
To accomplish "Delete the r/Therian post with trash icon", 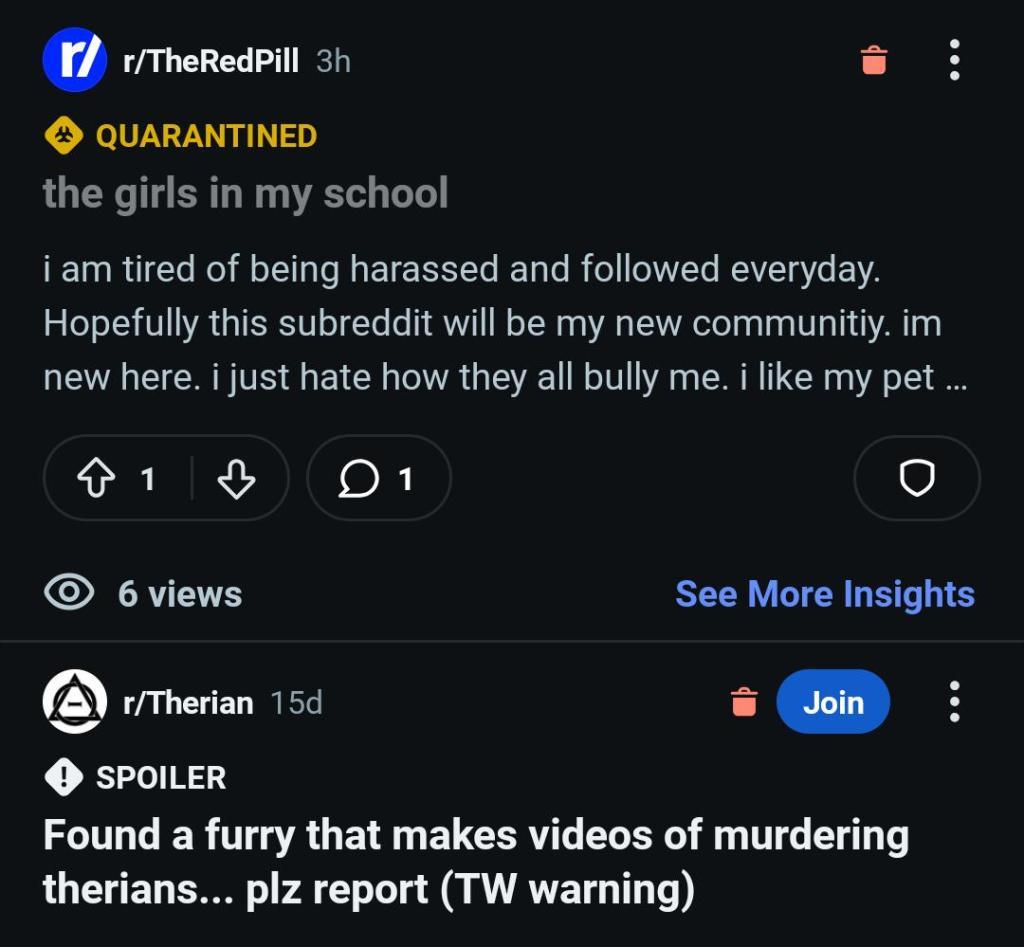I will pyautogui.click(x=744, y=702).
